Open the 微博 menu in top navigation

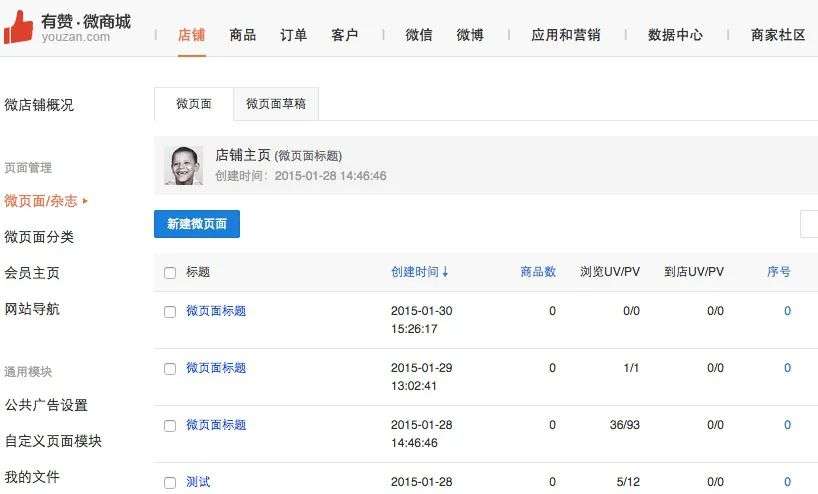470,35
